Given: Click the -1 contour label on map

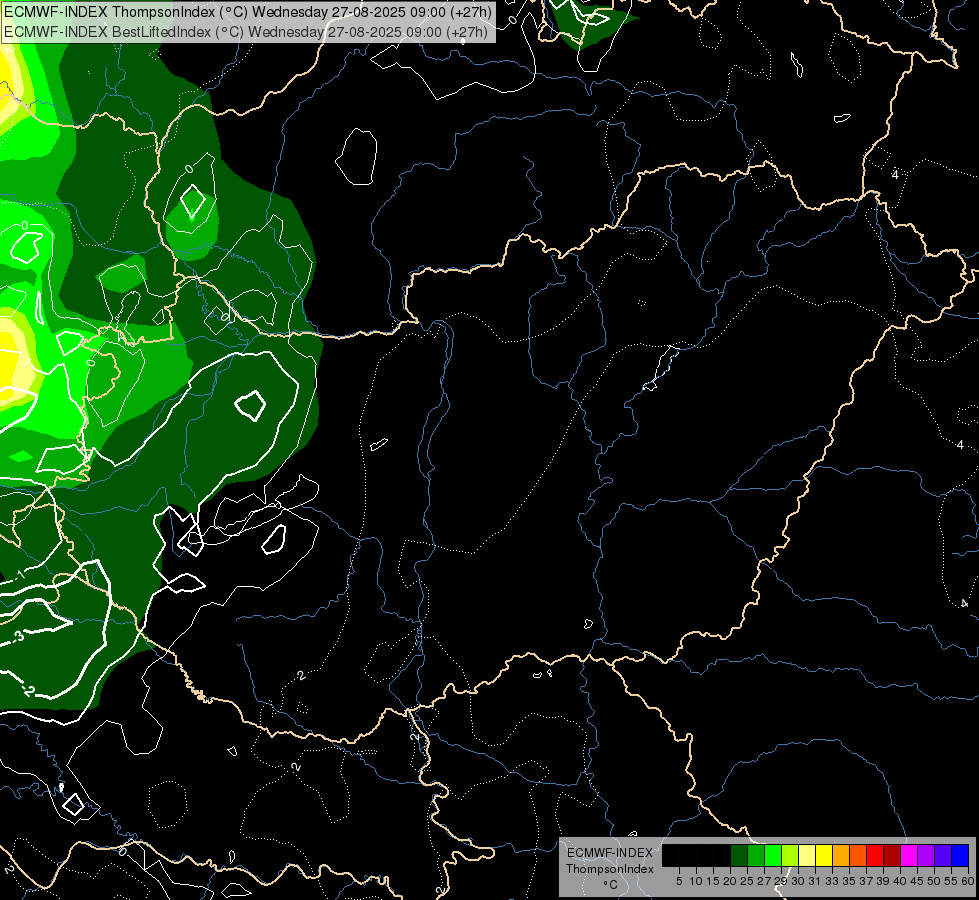Looking at the screenshot, I should 19,573.
